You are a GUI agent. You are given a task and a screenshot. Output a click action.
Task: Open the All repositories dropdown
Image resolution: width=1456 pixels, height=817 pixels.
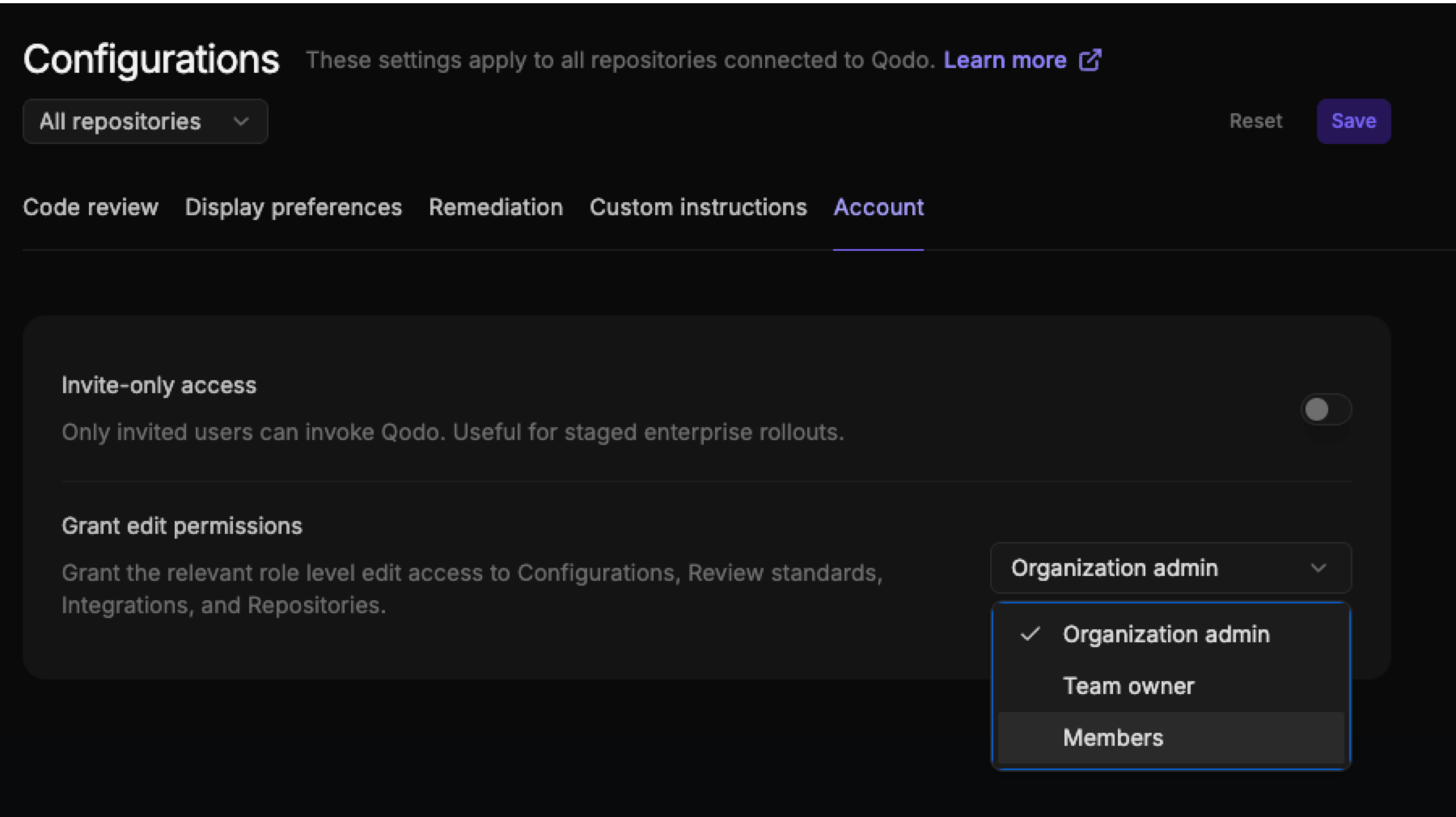click(145, 121)
